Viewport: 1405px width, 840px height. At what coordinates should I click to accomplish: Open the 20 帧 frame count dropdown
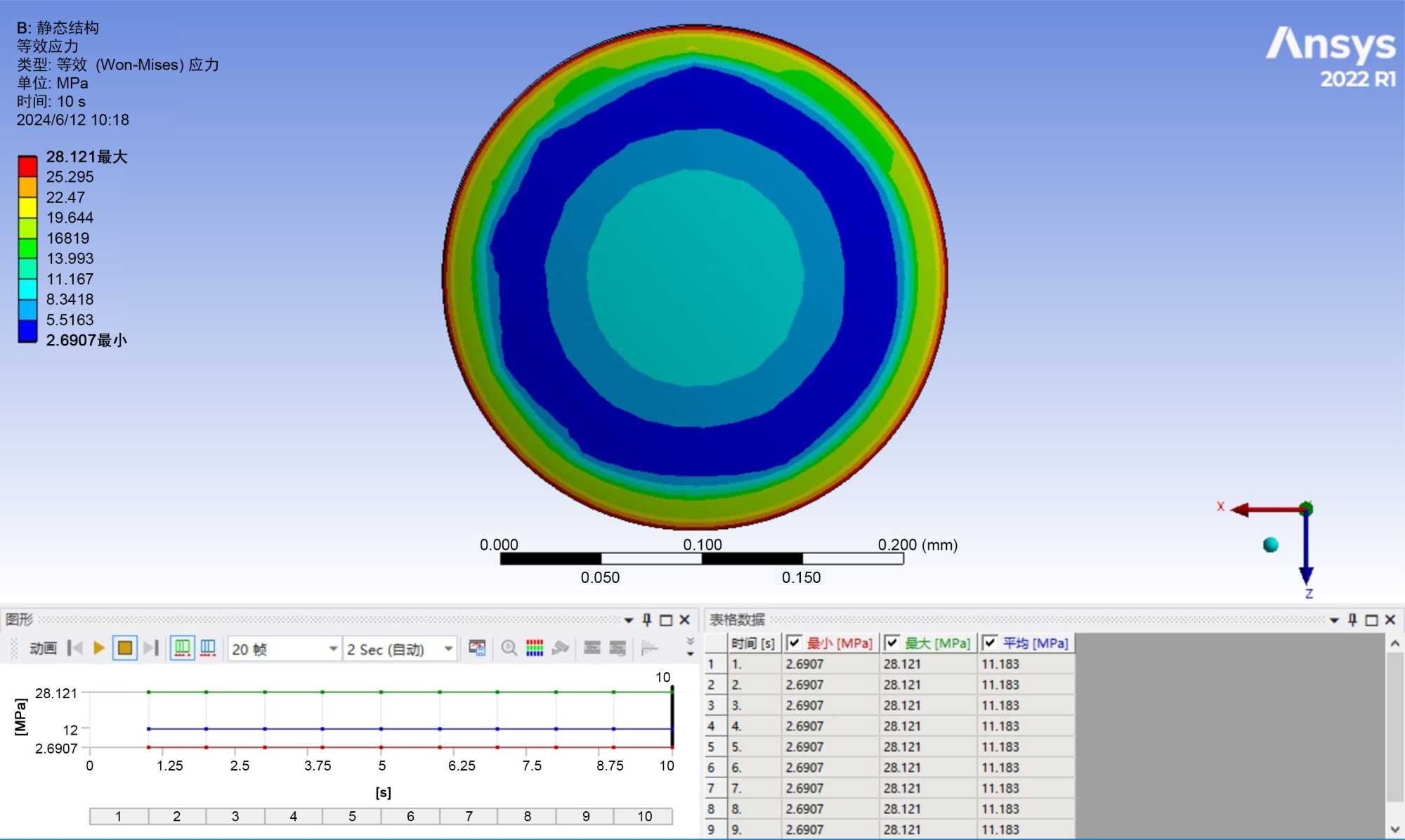point(333,649)
